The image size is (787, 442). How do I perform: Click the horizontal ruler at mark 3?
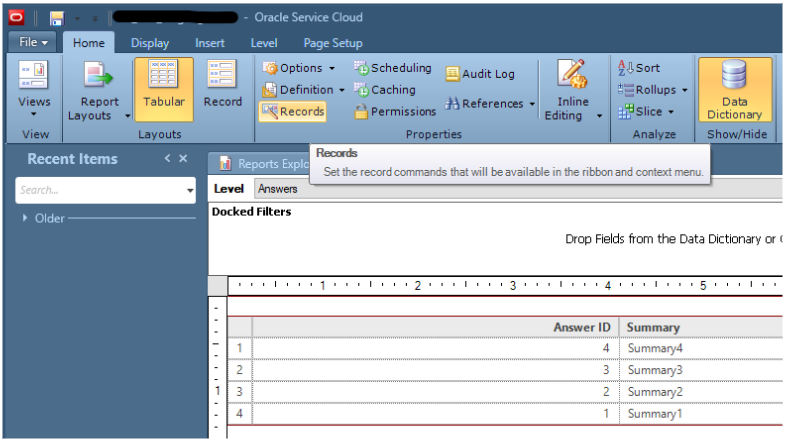tap(512, 285)
